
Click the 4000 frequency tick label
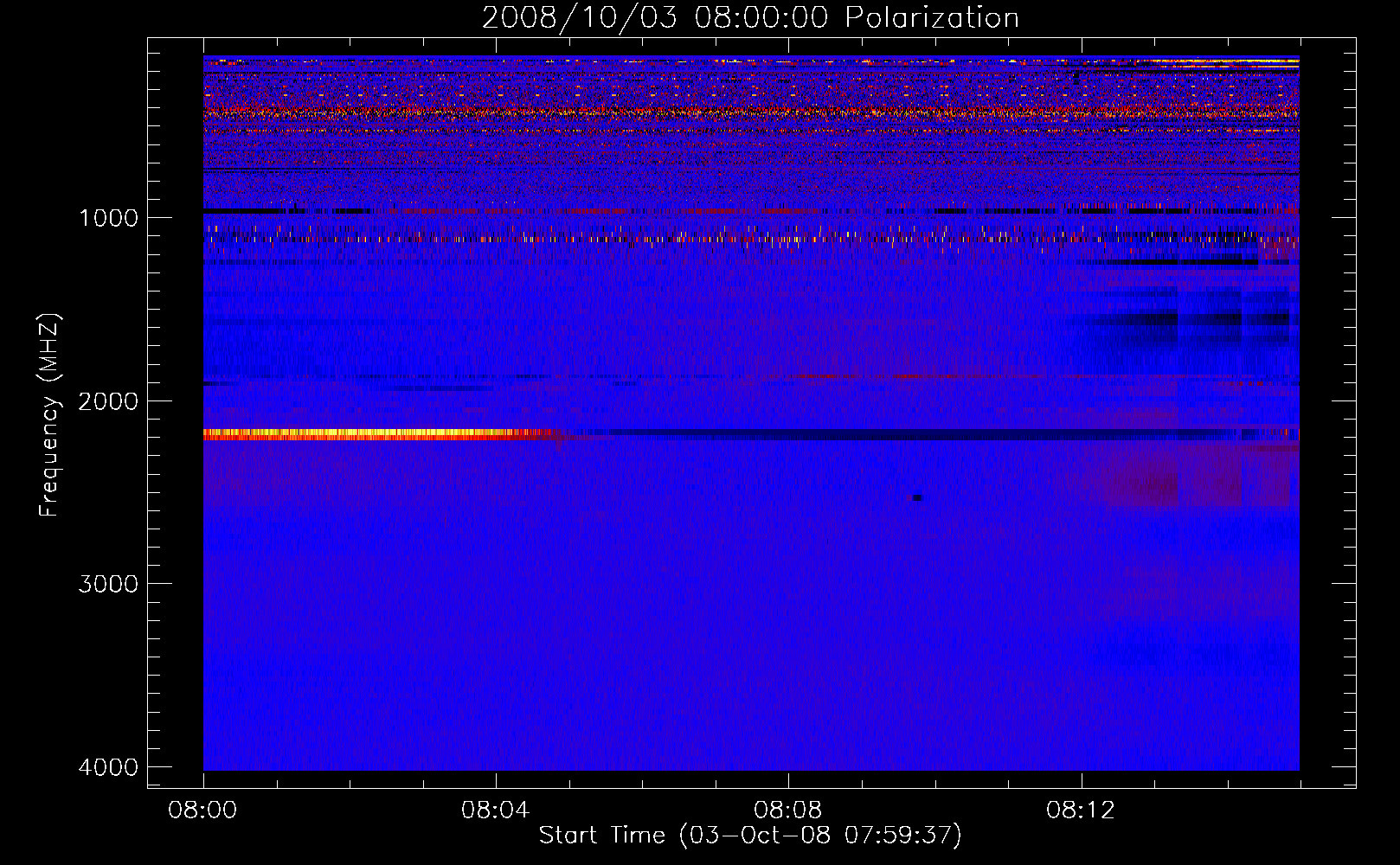[x=109, y=767]
